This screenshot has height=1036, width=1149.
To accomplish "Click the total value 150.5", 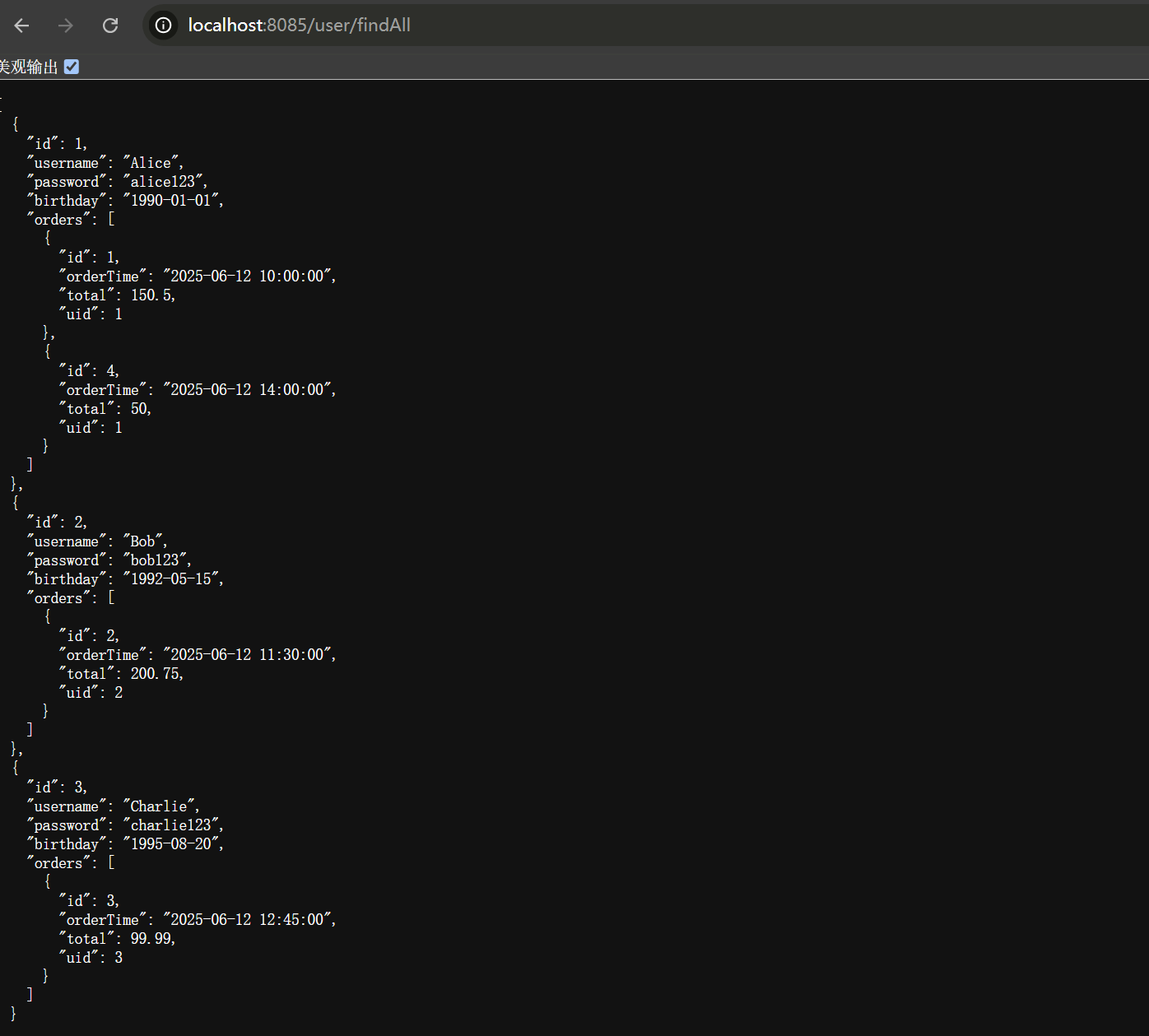I will [x=151, y=295].
